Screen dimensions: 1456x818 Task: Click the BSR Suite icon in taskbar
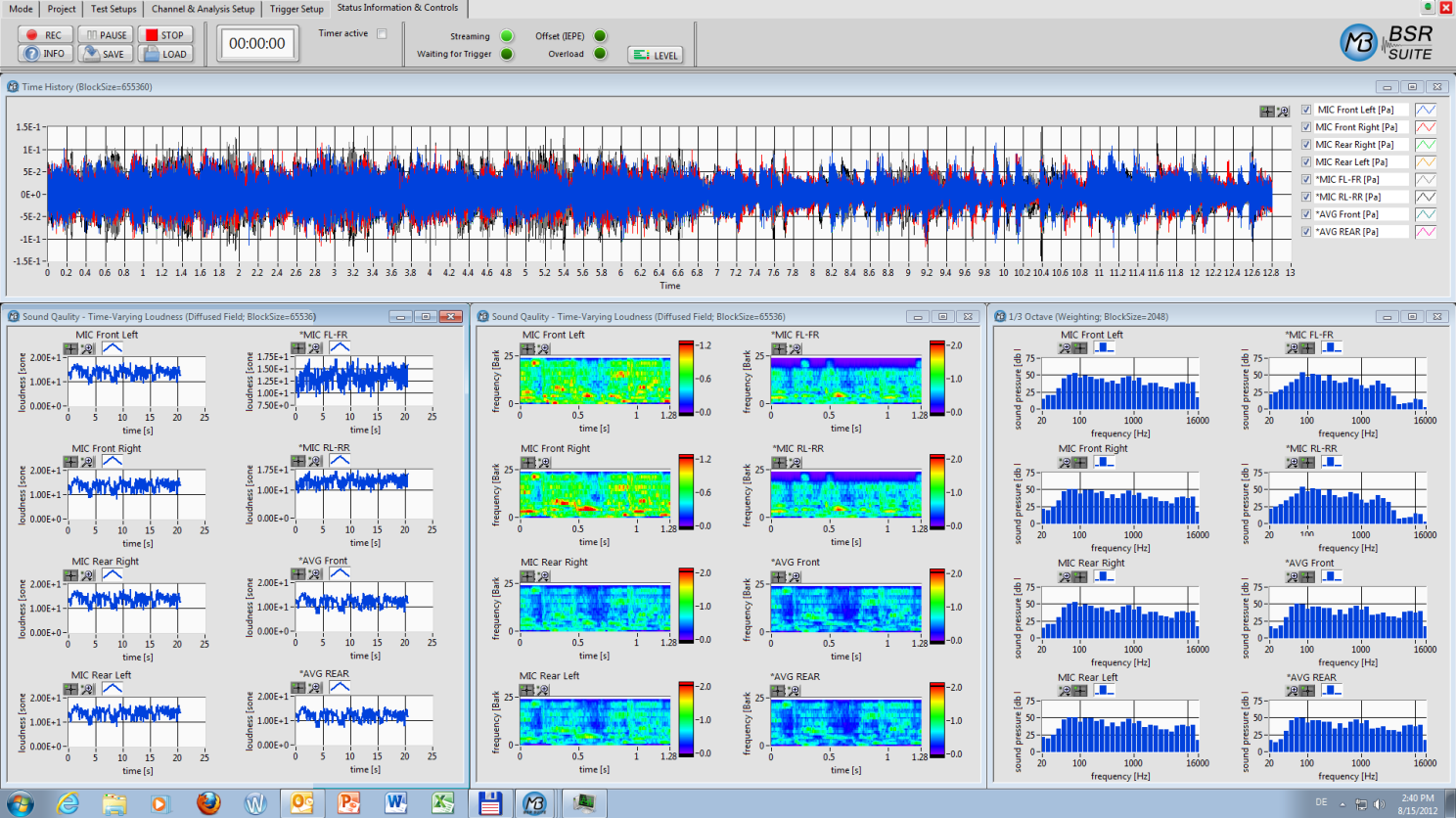click(x=534, y=803)
